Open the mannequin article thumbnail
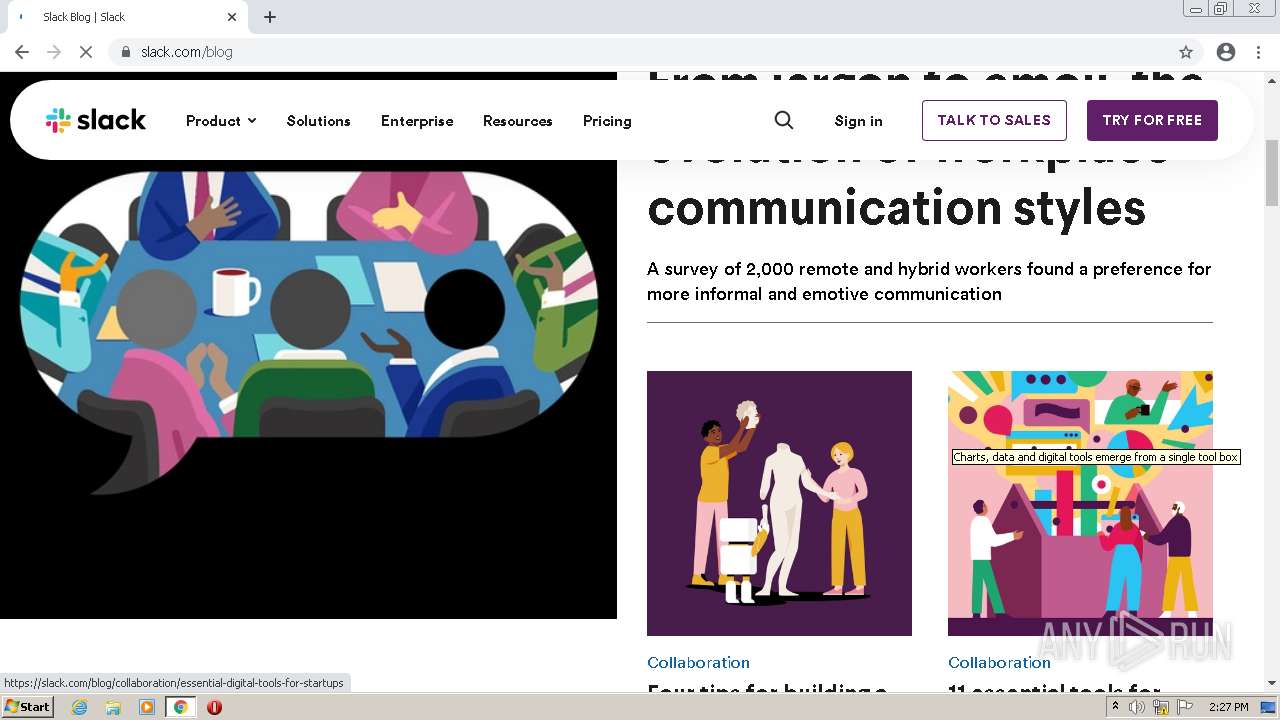1280x720 pixels. point(779,503)
